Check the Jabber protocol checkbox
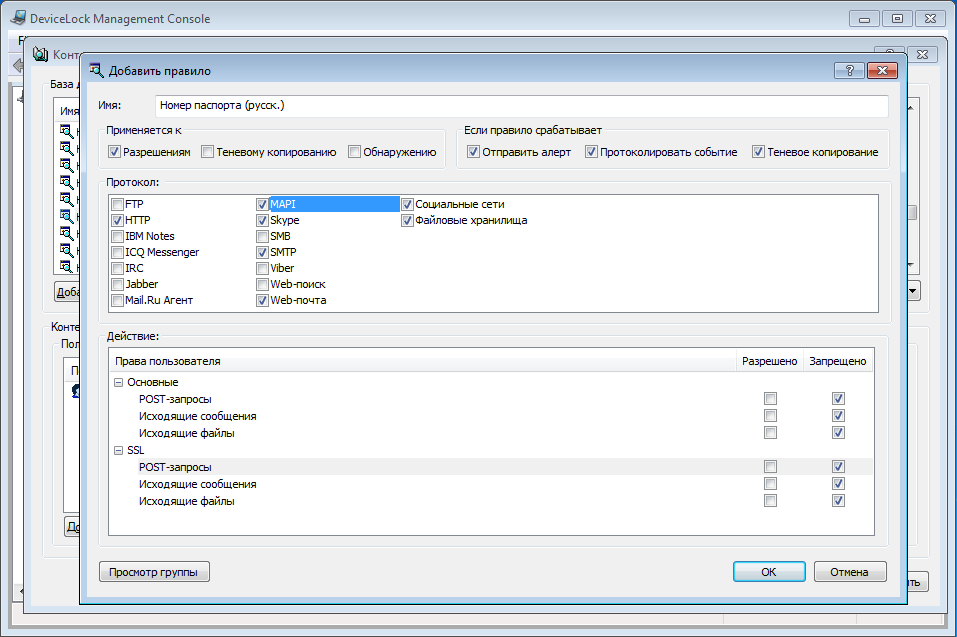This screenshot has width=957, height=637. (118, 284)
